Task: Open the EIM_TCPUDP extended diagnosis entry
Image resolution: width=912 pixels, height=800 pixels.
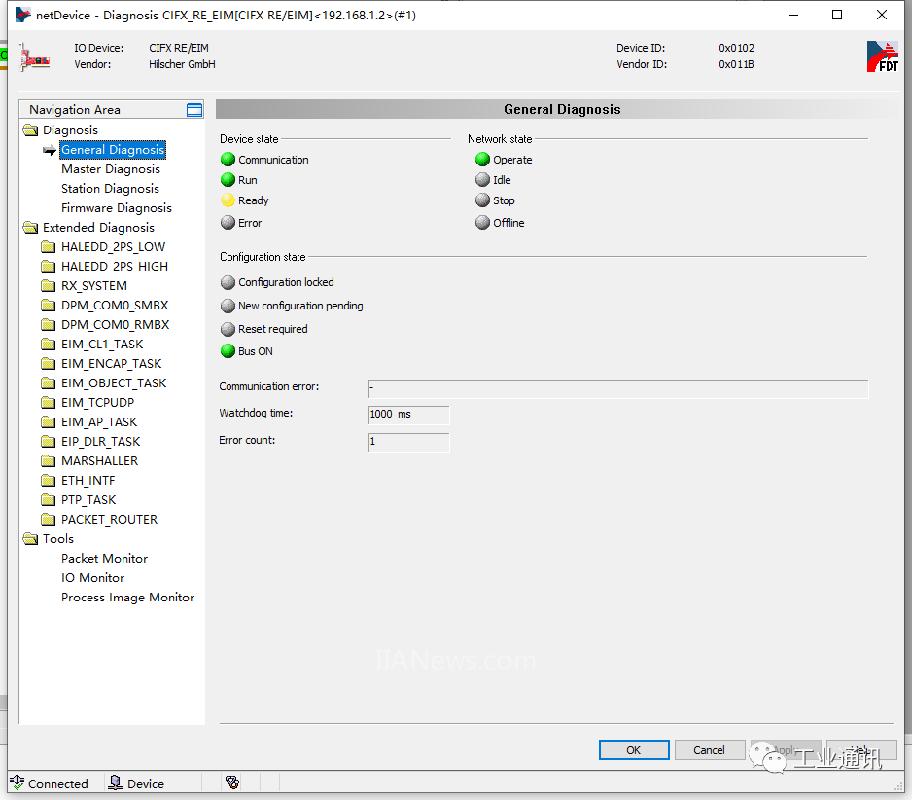Action: tap(97, 403)
